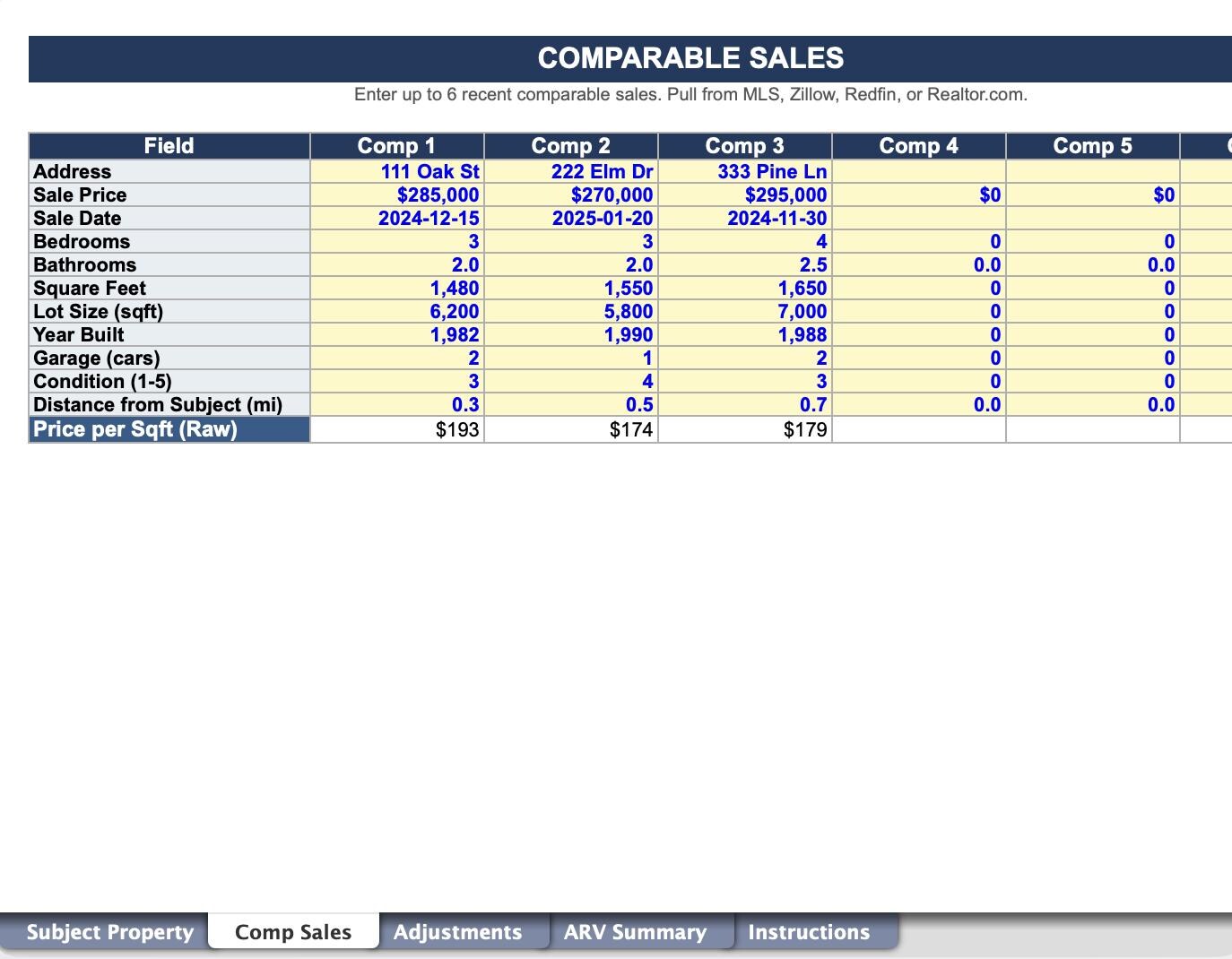
Task: Select the 1,650 square feet cell
Action: (745, 288)
